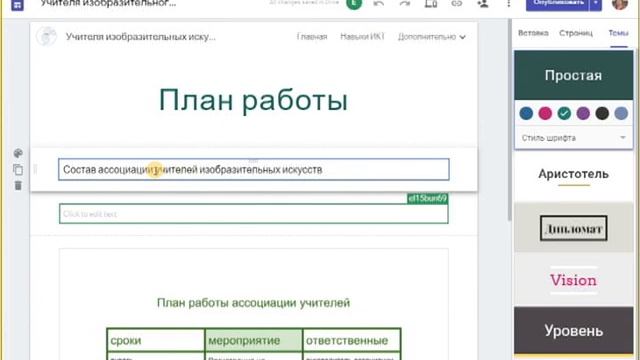Open more options three-dot menu
This screenshot has width=640, height=360.
[x=509, y=4]
